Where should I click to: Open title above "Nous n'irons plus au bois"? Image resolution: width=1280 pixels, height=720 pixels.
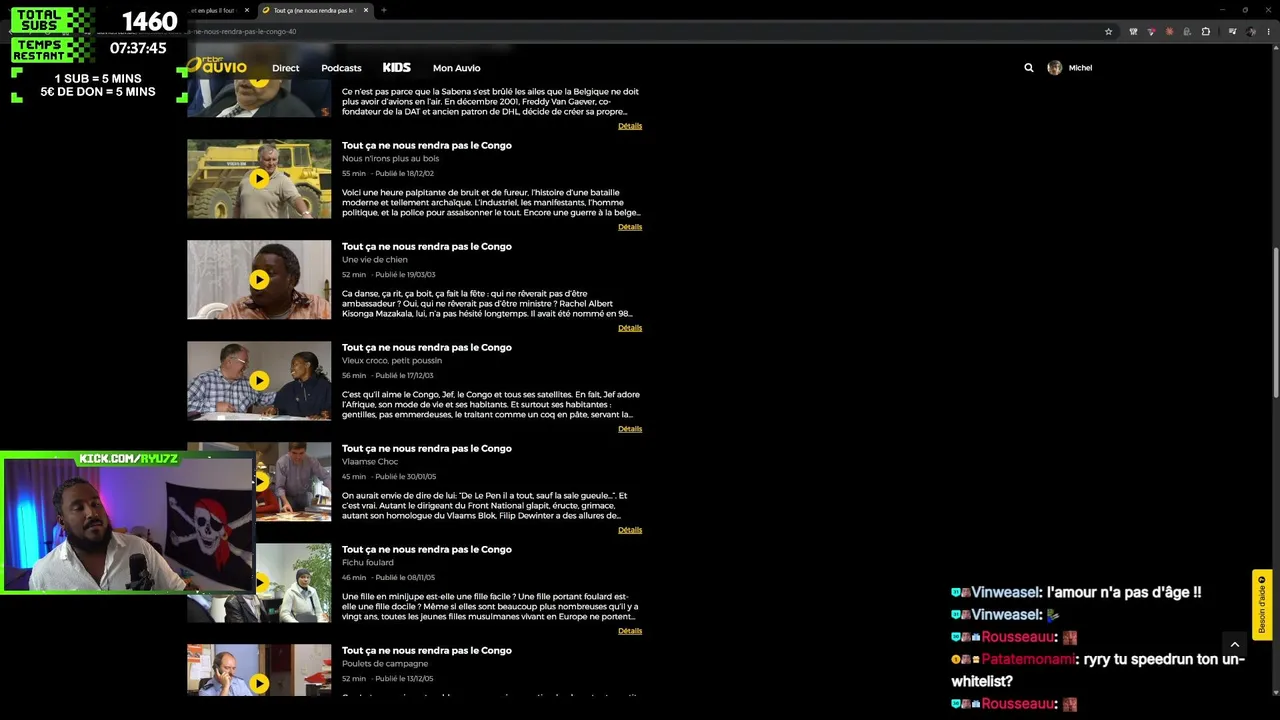tap(427, 146)
